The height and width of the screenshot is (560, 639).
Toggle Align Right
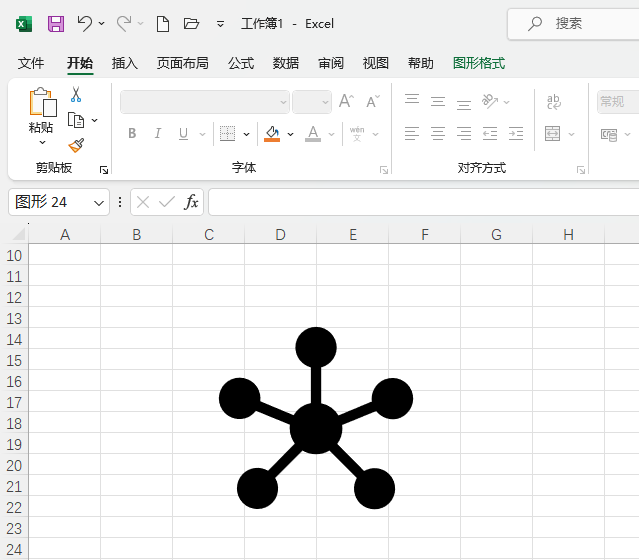464,134
